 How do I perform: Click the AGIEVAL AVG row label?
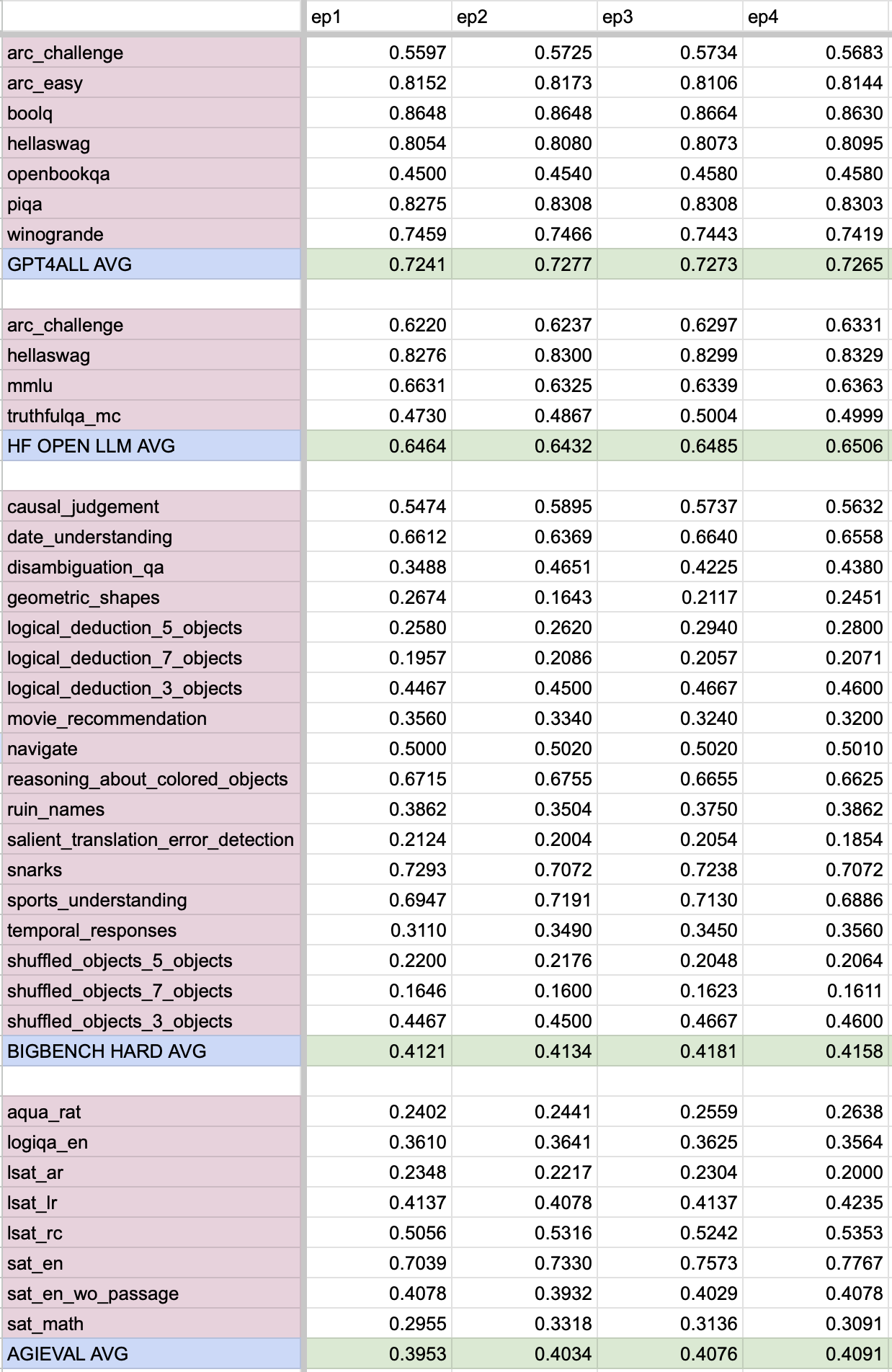pyautogui.click(x=151, y=1354)
